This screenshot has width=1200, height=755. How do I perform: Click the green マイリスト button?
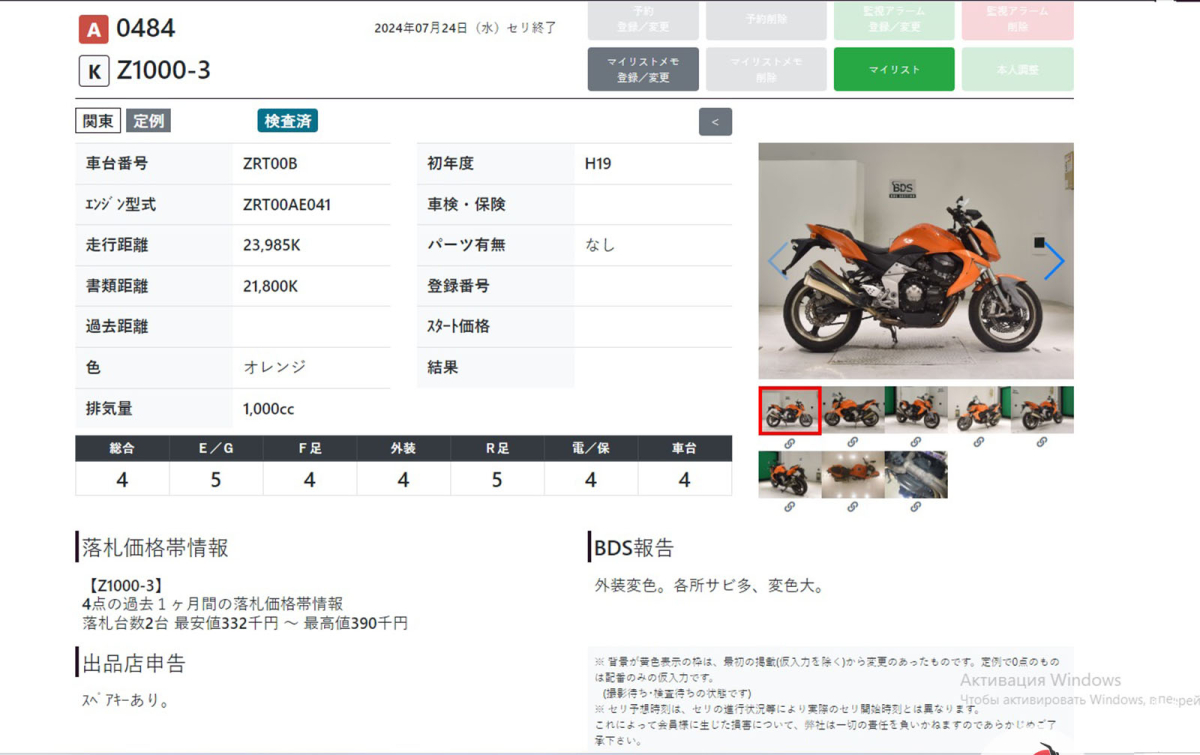coord(893,70)
